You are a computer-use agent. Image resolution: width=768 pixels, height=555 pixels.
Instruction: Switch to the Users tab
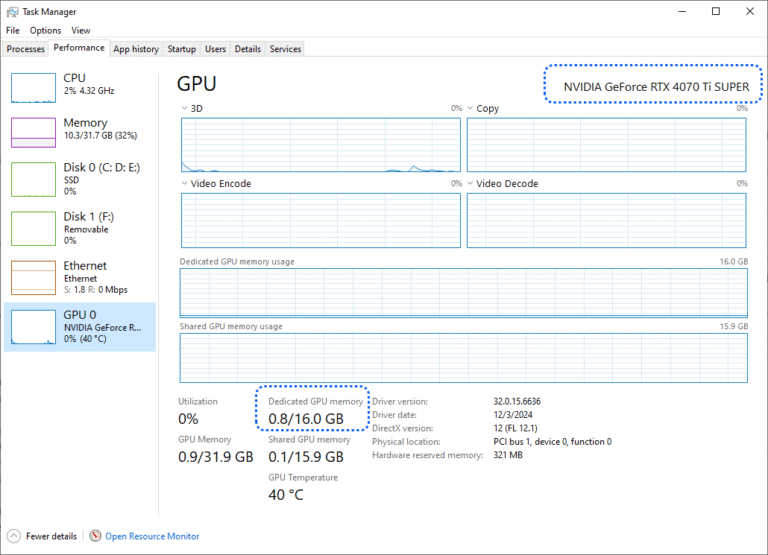point(216,49)
